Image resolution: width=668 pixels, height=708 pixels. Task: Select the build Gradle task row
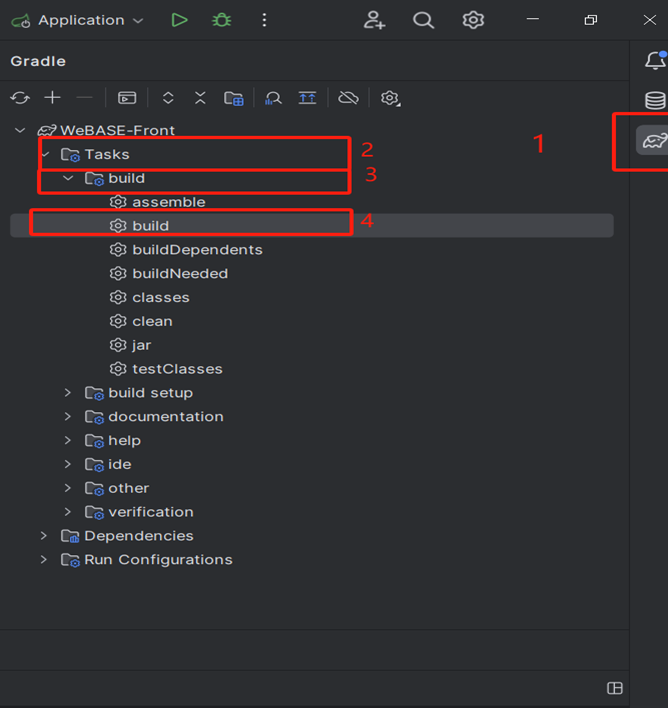pos(312,226)
